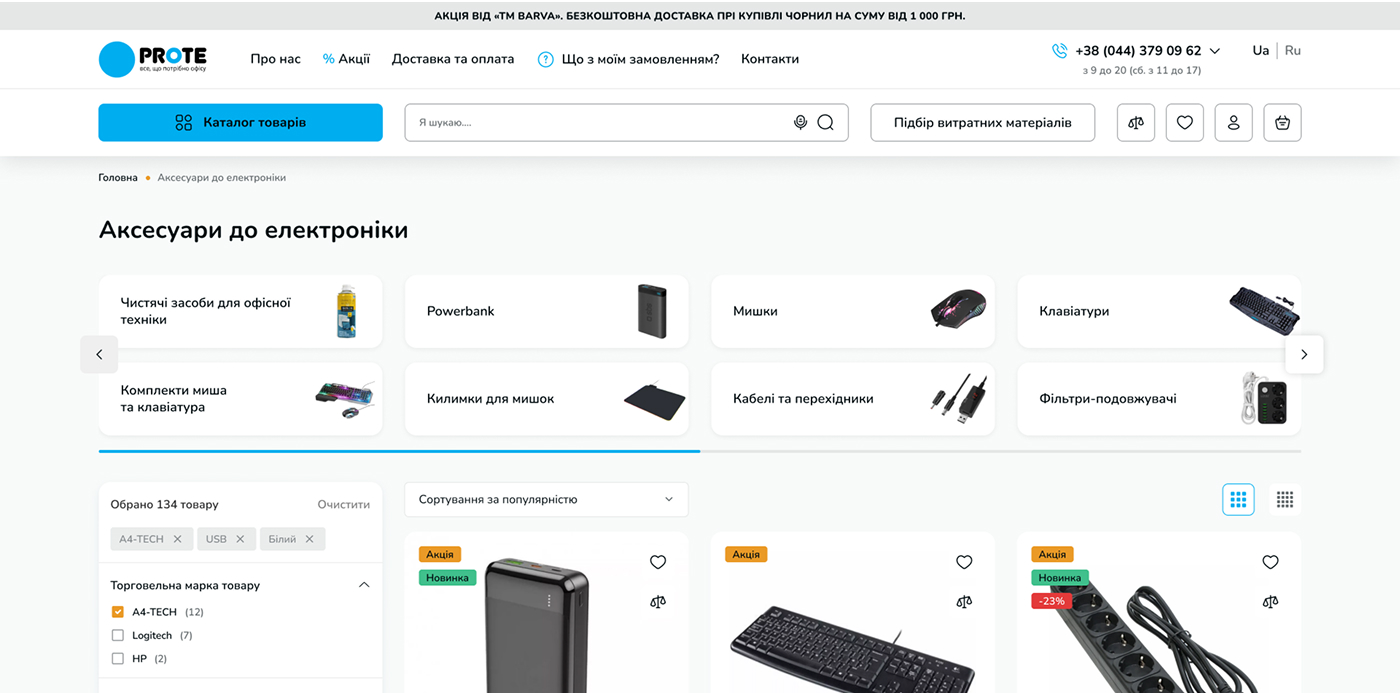Check the HP brand checkbox
Image resolution: width=1400 pixels, height=693 pixels.
click(118, 659)
